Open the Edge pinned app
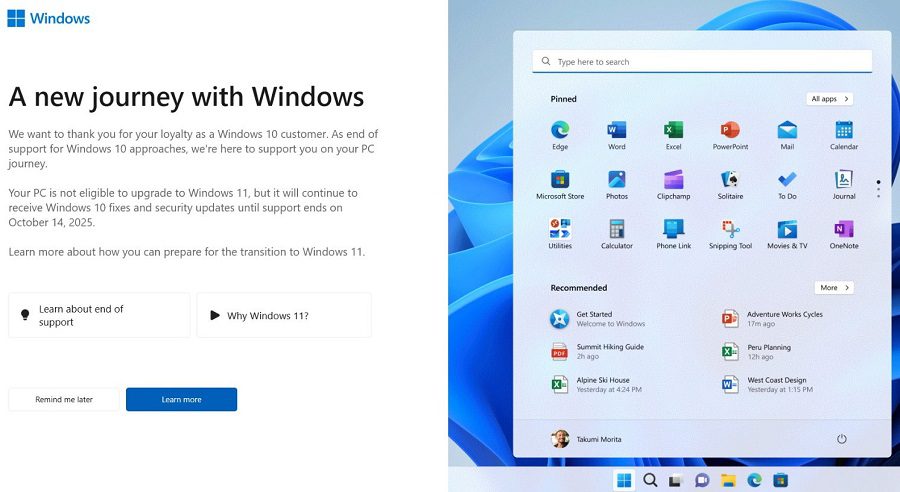The height and width of the screenshot is (492, 900). tap(560, 135)
